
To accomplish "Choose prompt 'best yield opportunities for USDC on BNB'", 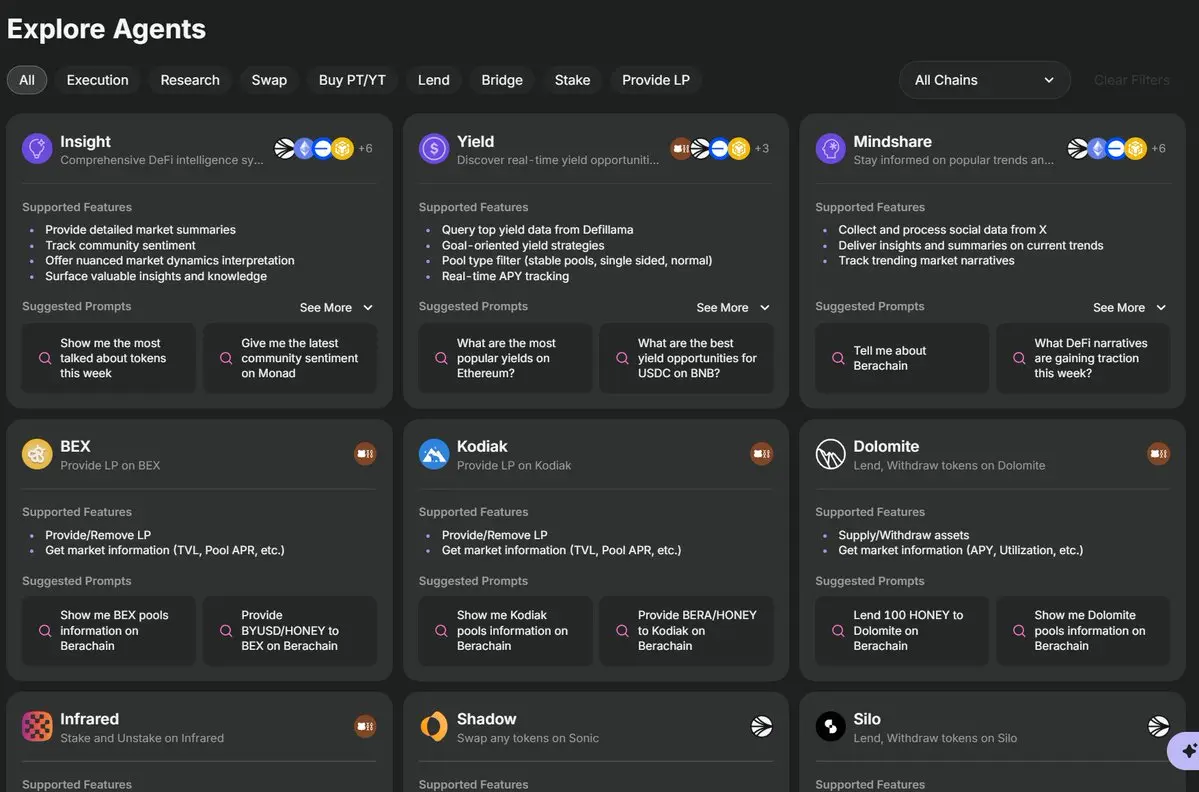I will (687, 358).
